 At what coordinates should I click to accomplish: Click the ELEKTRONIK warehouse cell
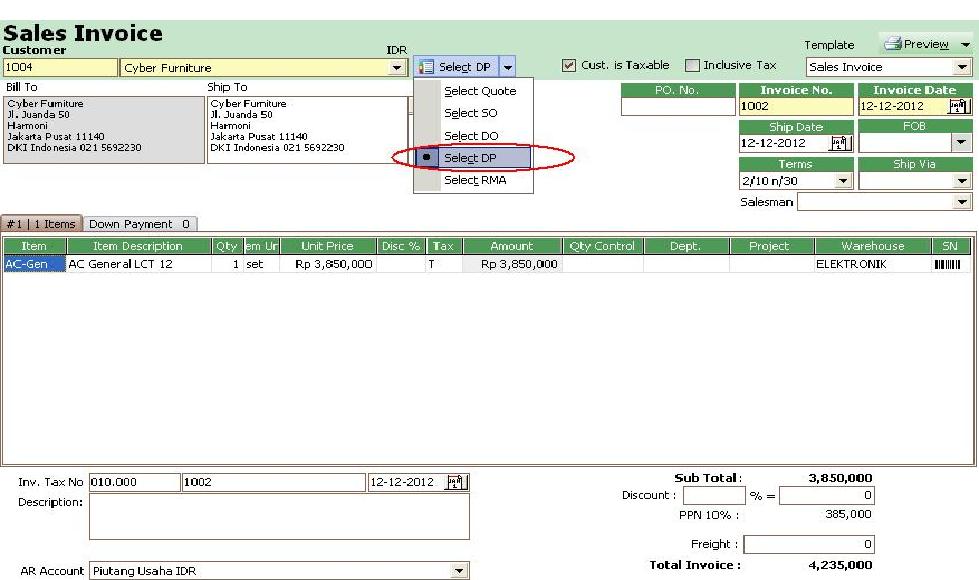(x=873, y=264)
